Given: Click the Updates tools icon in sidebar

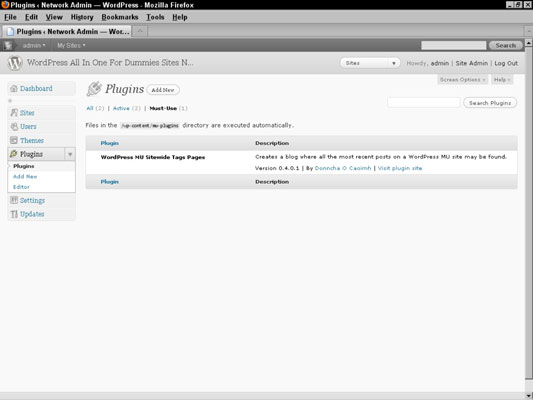Looking at the screenshot, I should (14, 214).
